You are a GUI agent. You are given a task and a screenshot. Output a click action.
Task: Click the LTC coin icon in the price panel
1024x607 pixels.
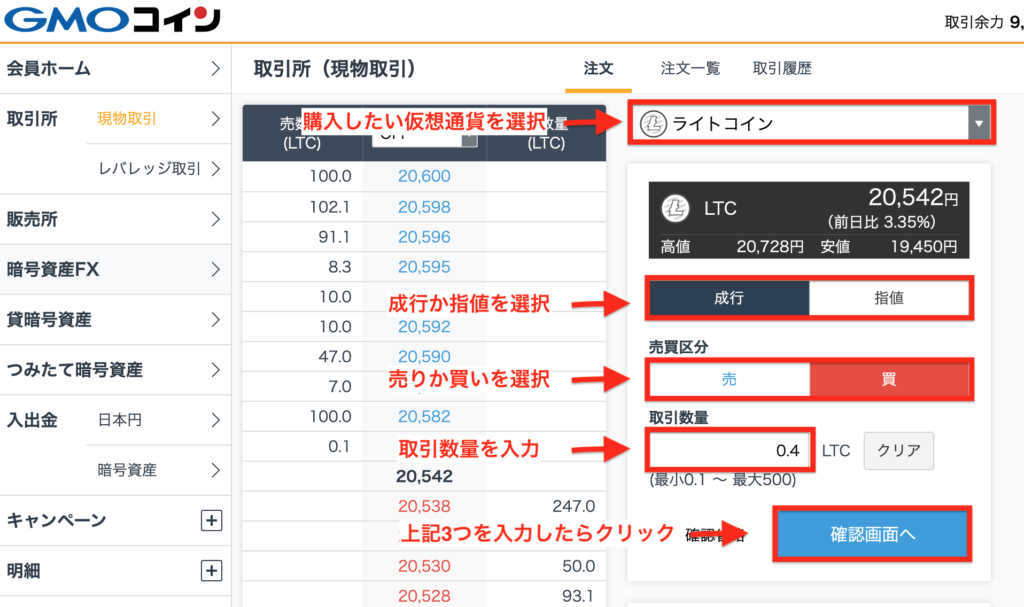[x=675, y=208]
